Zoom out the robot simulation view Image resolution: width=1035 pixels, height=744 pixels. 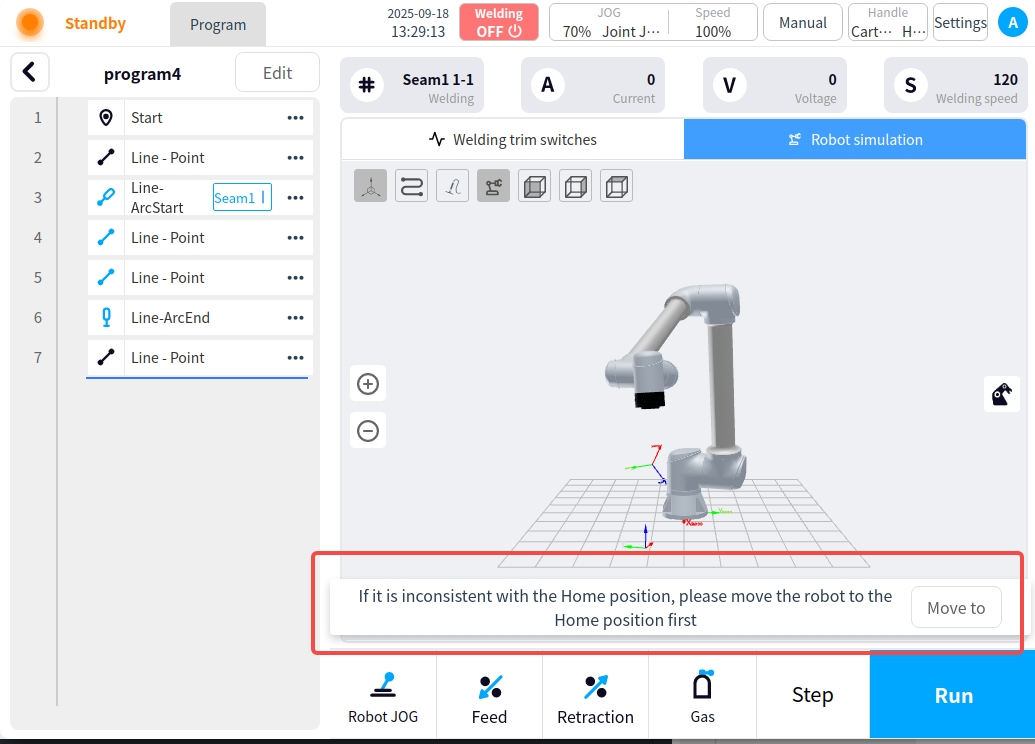point(368,431)
